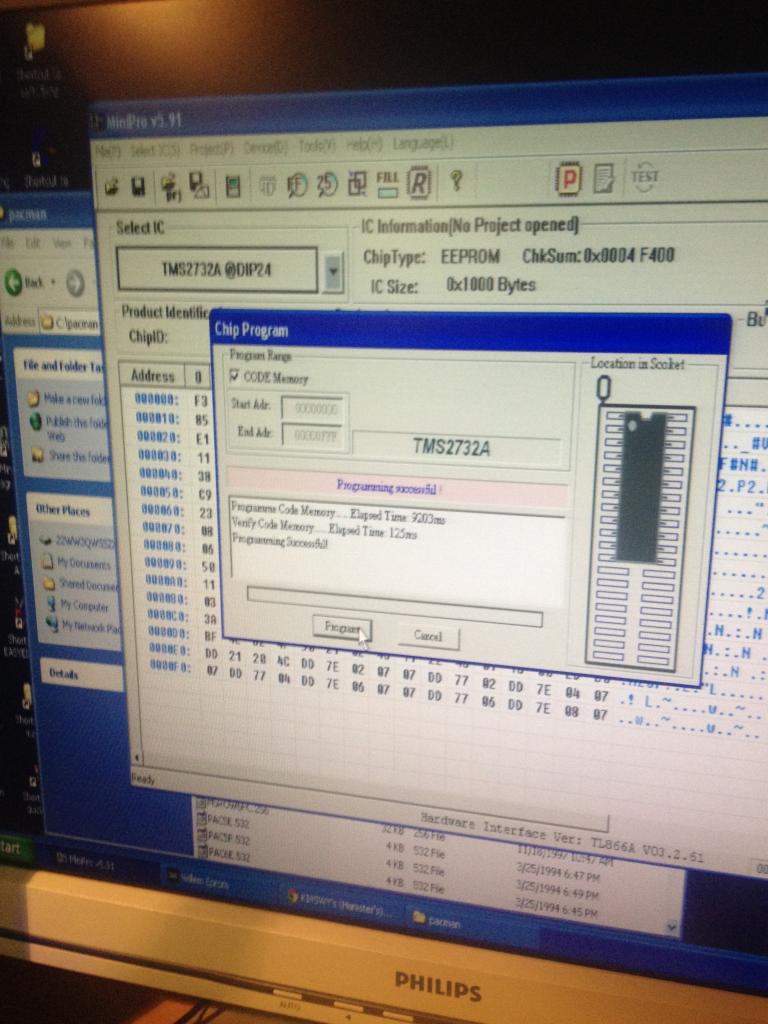This screenshot has width=768, height=1024.
Task: Click the question mark help icon
Action: [456, 181]
